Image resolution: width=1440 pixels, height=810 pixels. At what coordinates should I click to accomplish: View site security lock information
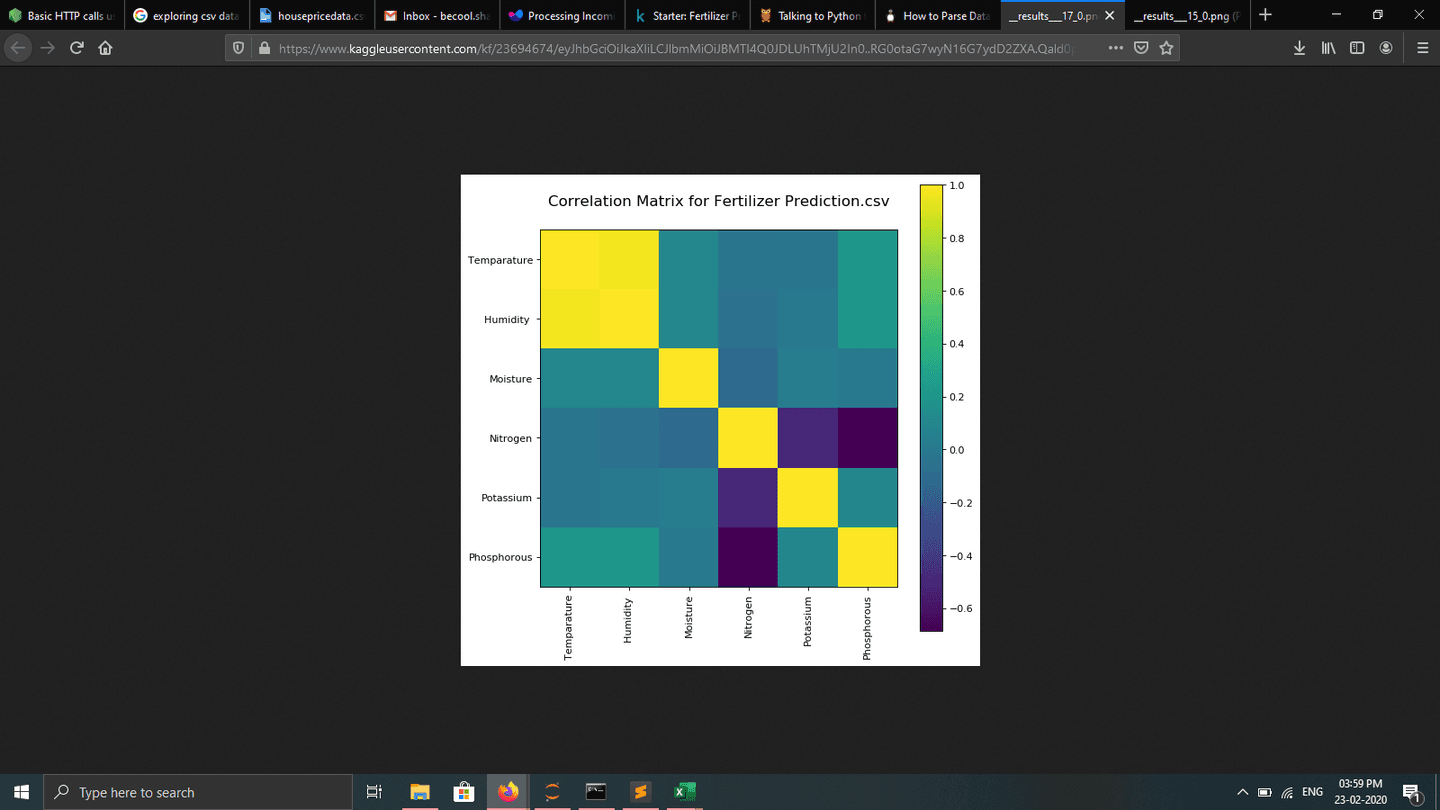click(264, 48)
